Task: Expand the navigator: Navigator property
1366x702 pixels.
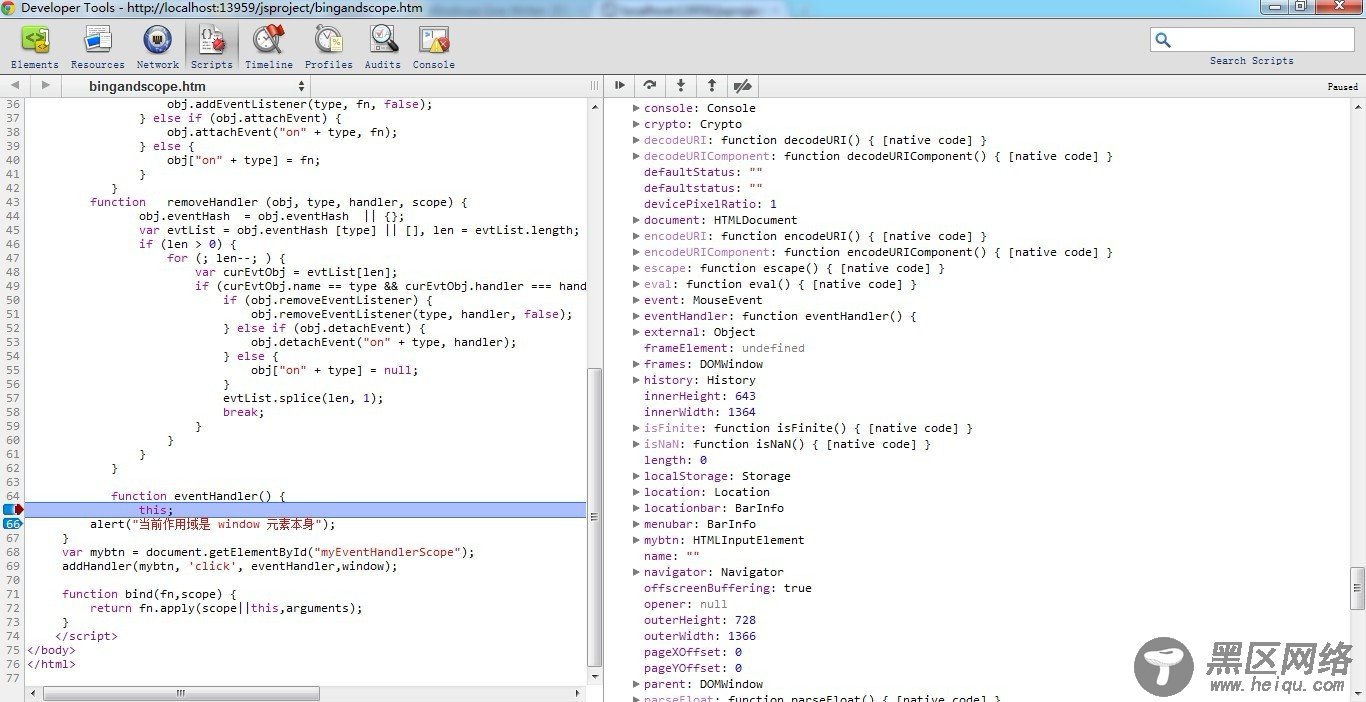Action: [636, 572]
